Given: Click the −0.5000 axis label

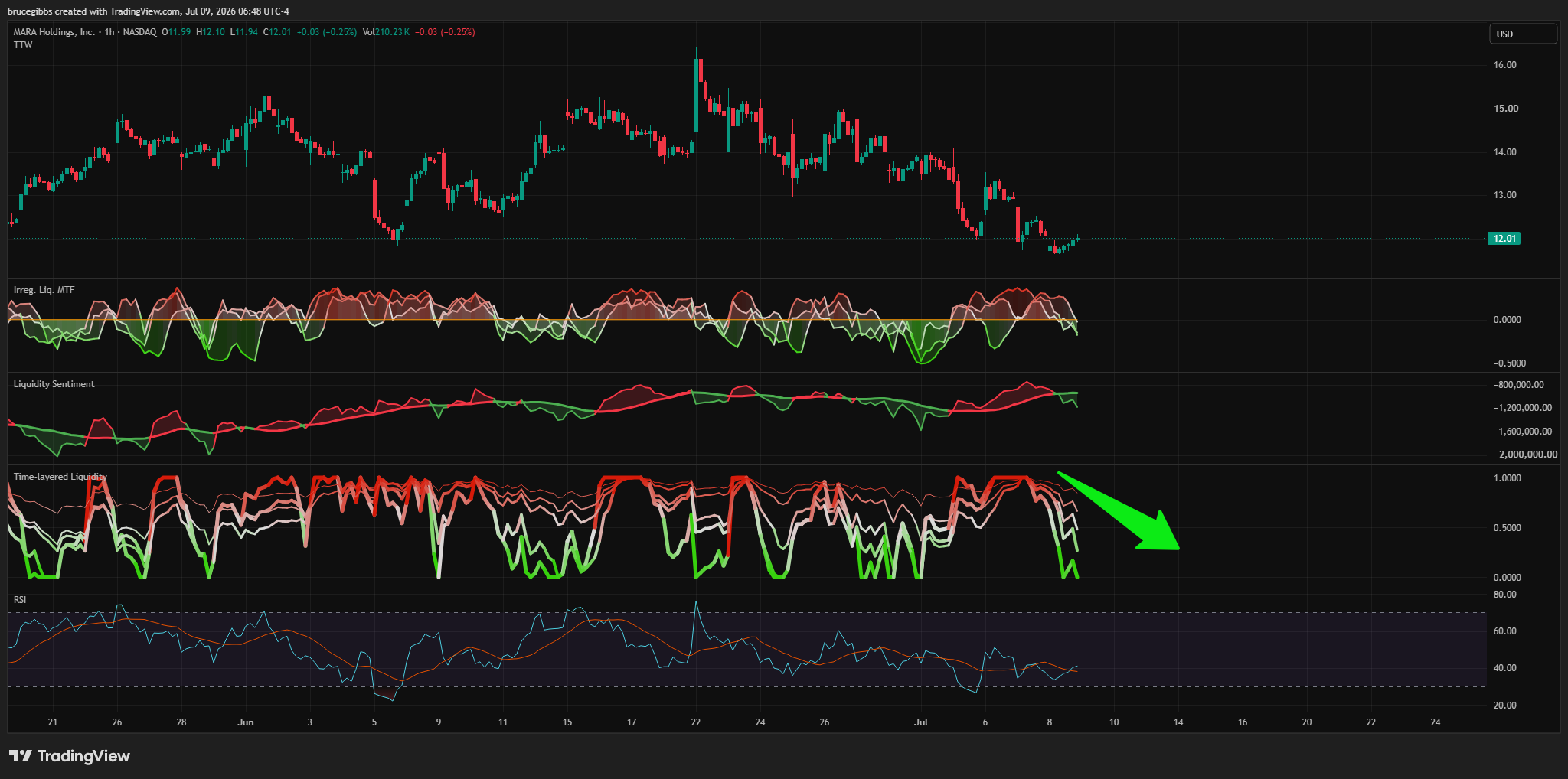Looking at the screenshot, I should tap(1509, 363).
